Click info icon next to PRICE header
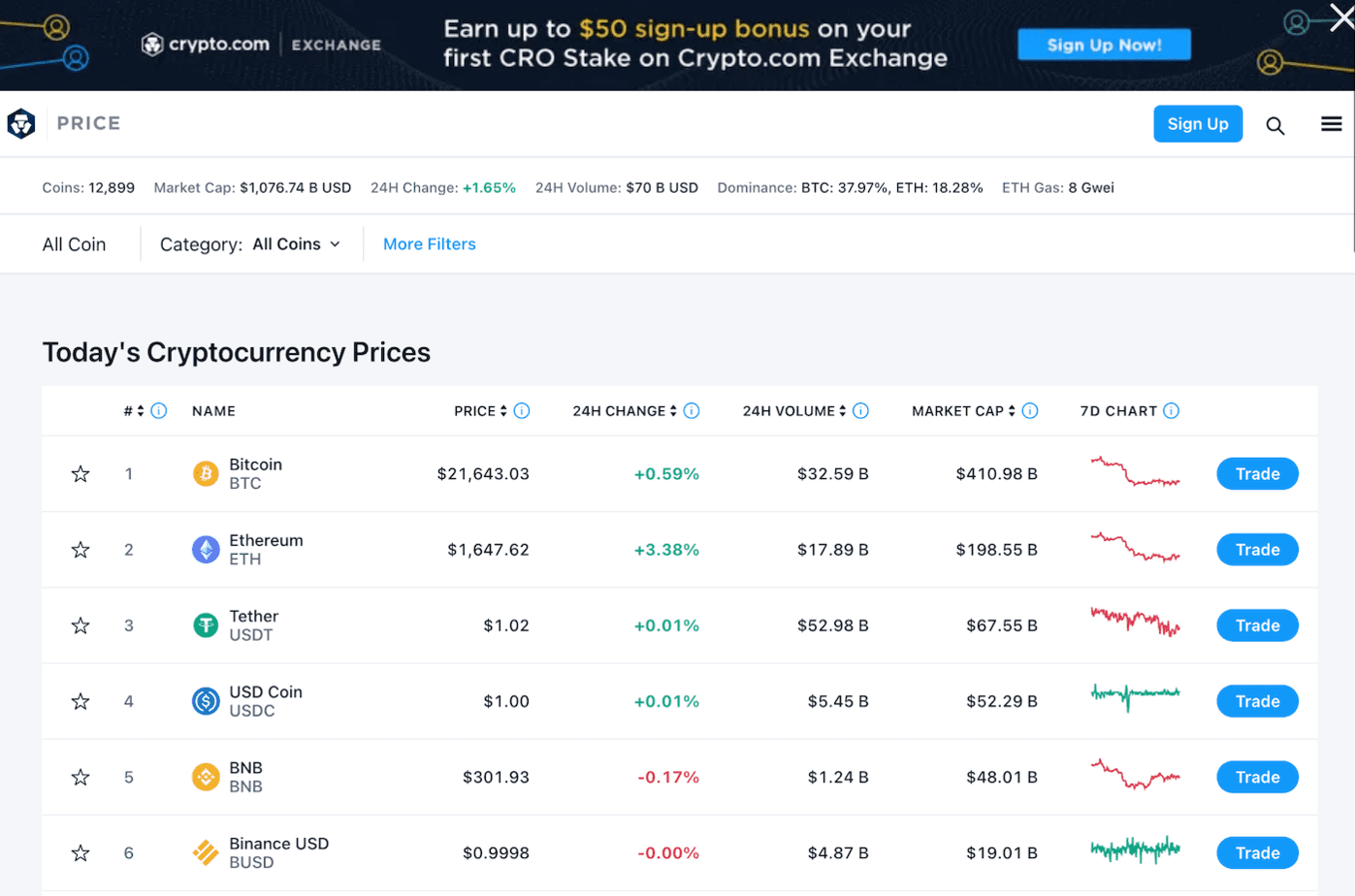 [522, 410]
